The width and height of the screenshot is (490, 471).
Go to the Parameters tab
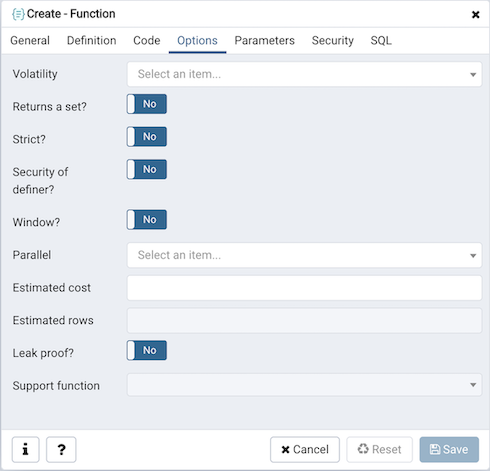(x=264, y=40)
